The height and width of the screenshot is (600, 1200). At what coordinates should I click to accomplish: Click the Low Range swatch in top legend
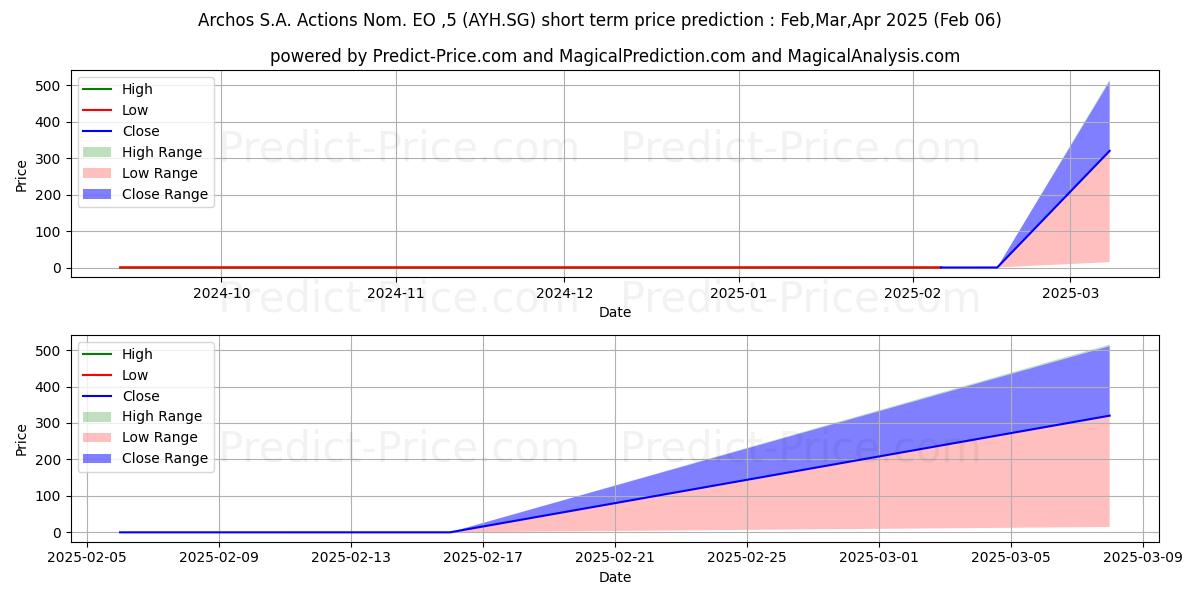pyautogui.click(x=99, y=174)
